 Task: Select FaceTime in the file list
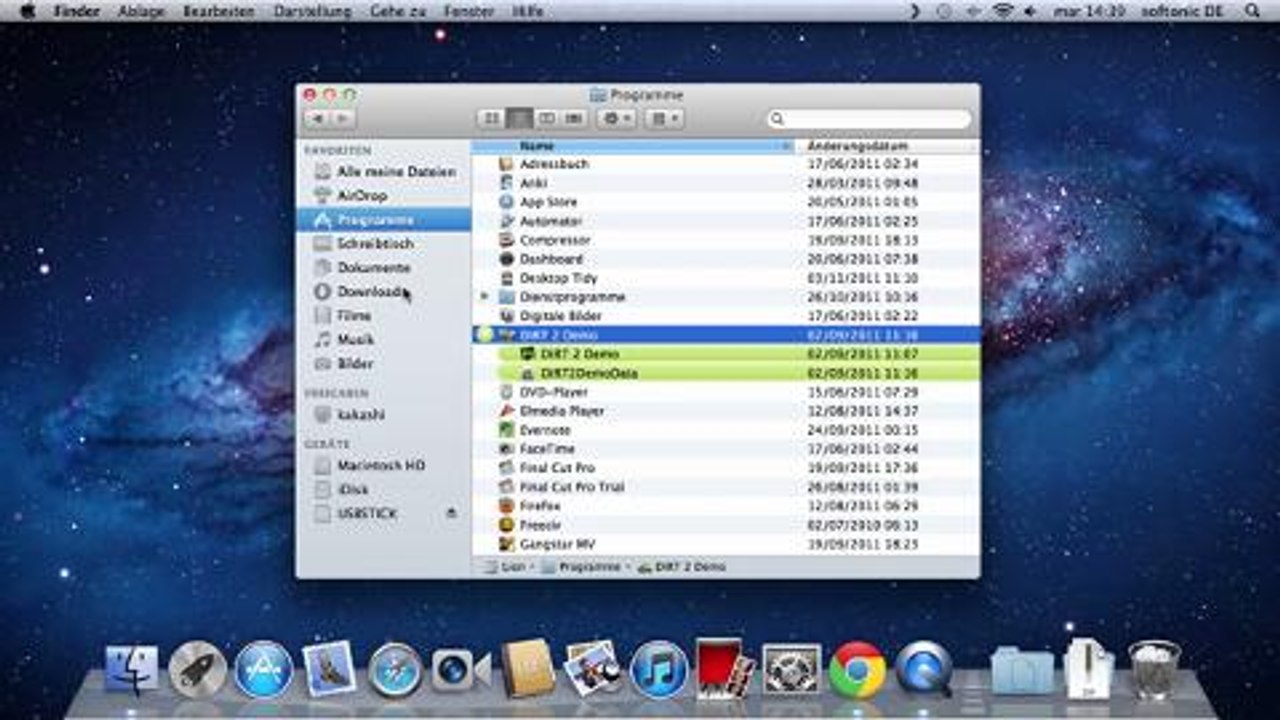(x=726, y=449)
